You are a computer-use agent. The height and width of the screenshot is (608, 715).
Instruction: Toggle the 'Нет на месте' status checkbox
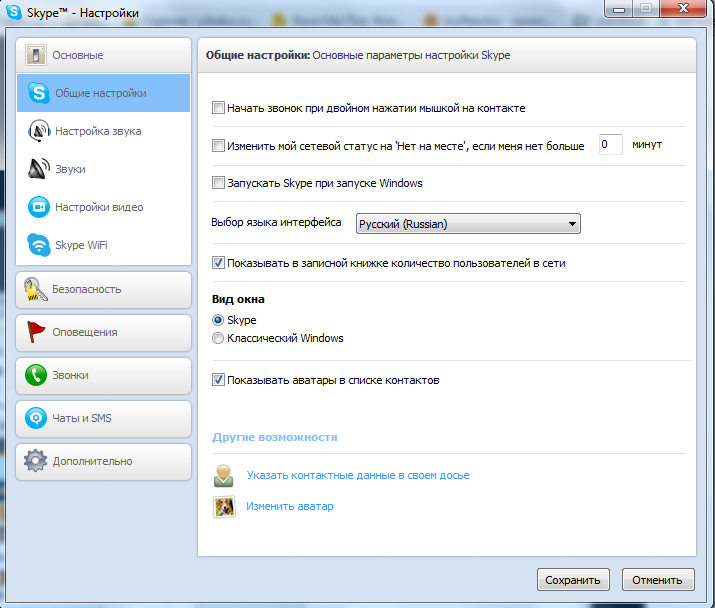[218, 146]
